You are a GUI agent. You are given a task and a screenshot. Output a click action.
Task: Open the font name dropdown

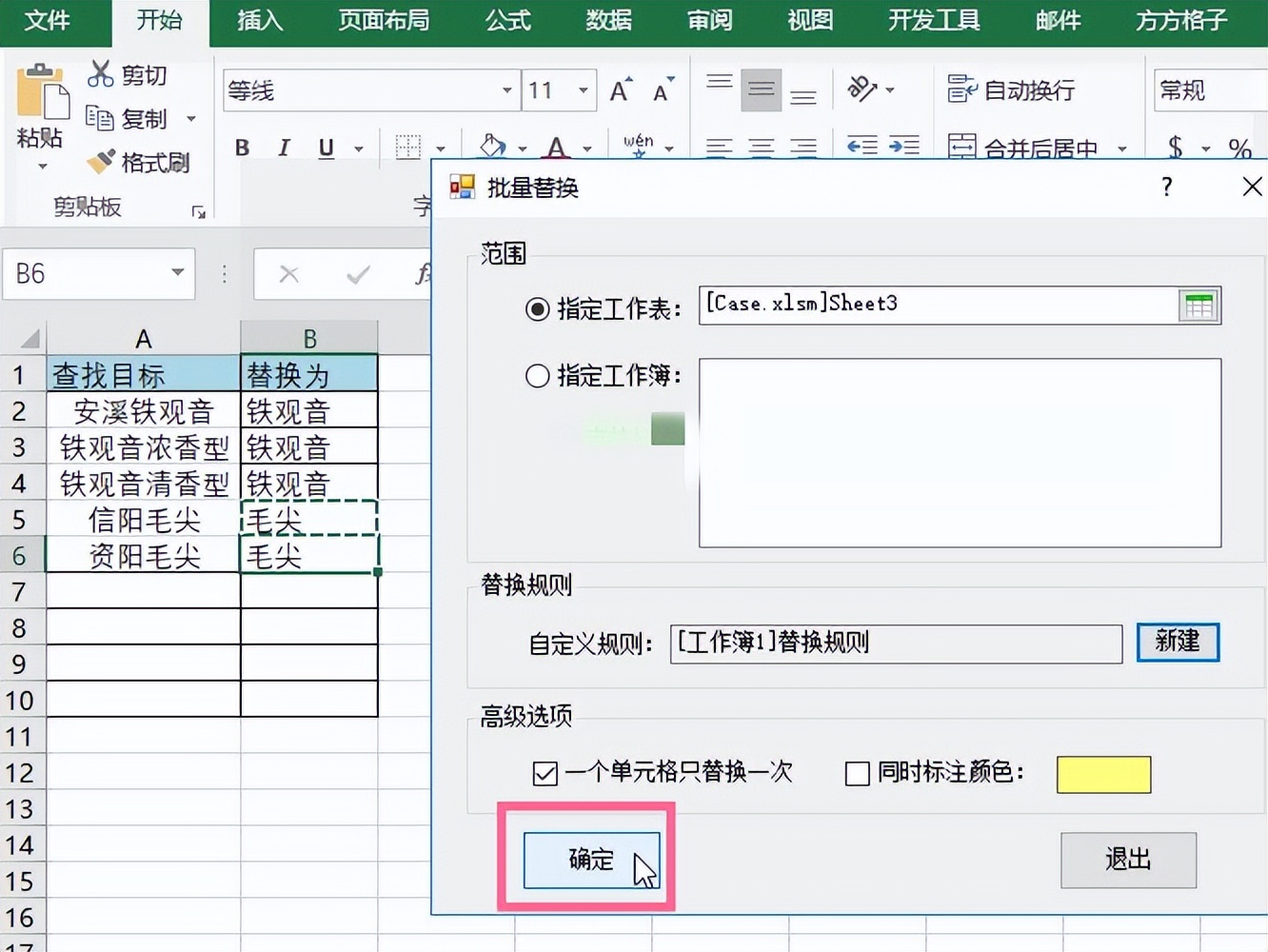pos(505,89)
